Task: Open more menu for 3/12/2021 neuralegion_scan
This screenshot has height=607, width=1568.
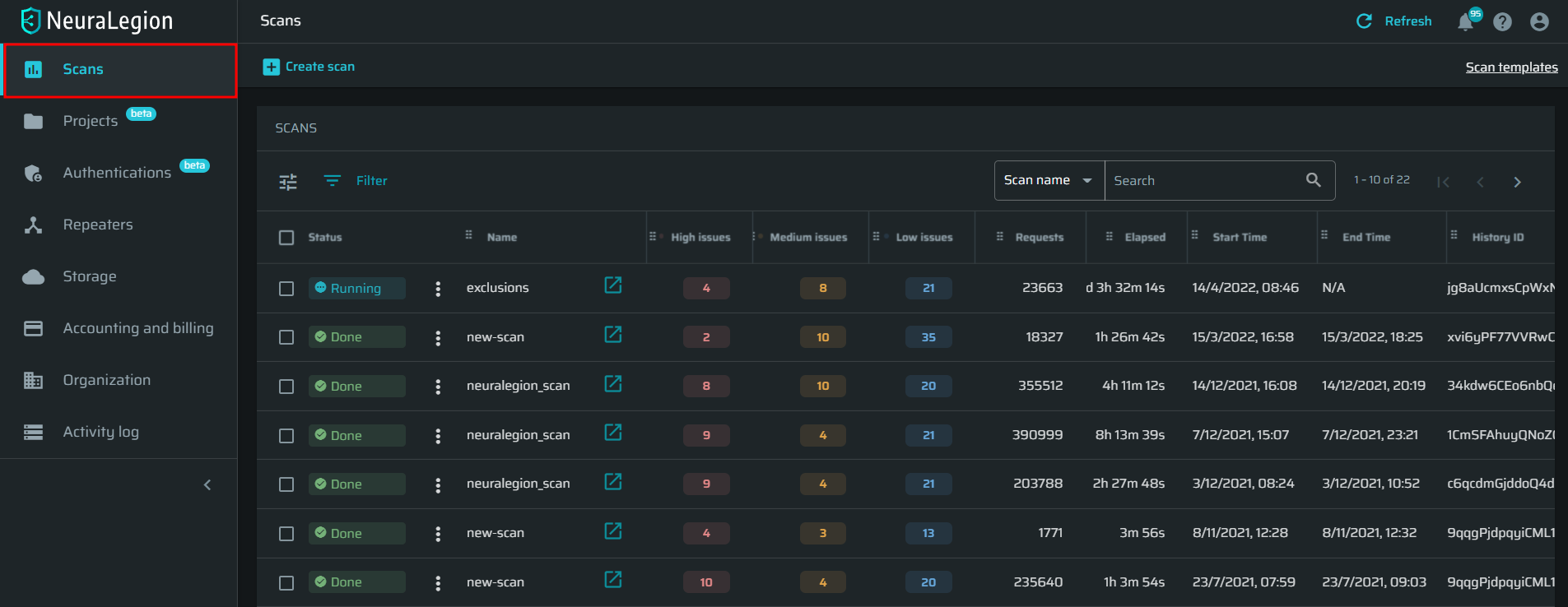Action: pyautogui.click(x=438, y=485)
